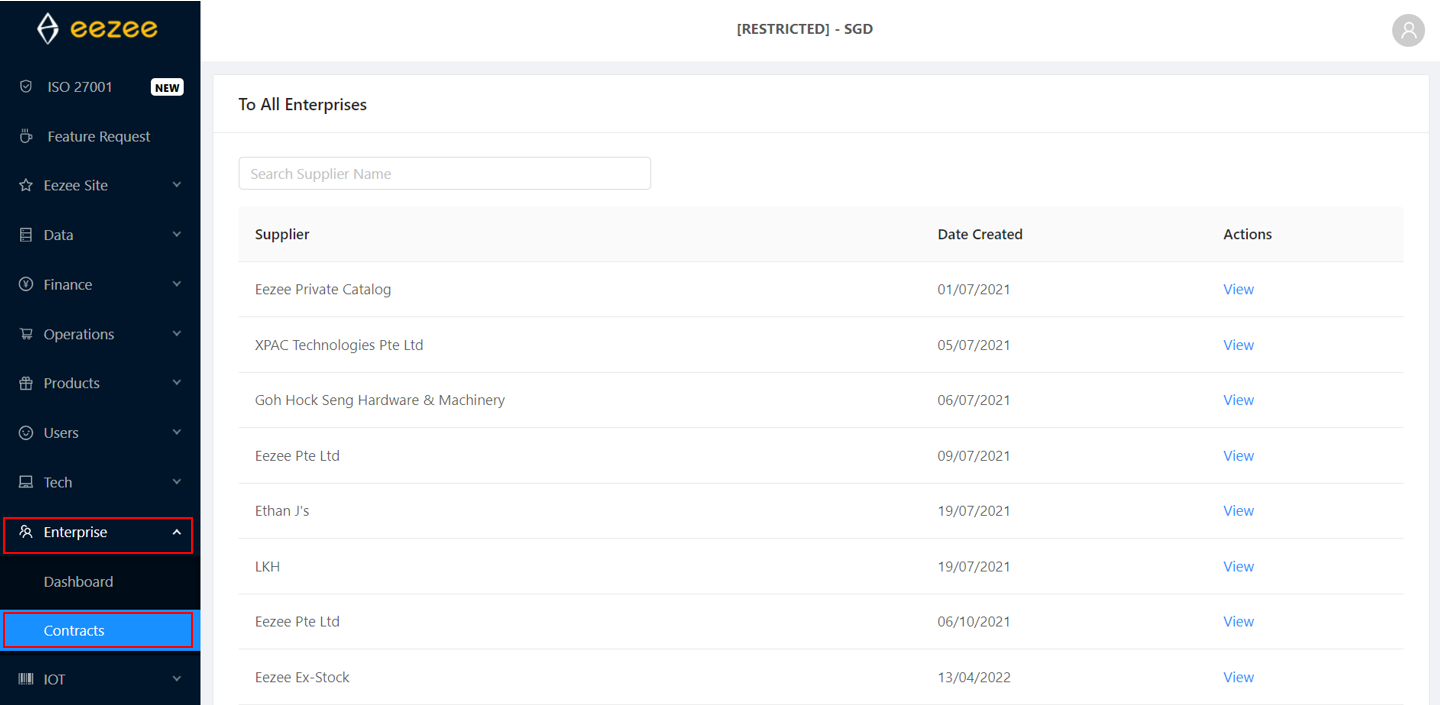Click the Enterprise people icon
The width and height of the screenshot is (1440, 705).
(26, 532)
